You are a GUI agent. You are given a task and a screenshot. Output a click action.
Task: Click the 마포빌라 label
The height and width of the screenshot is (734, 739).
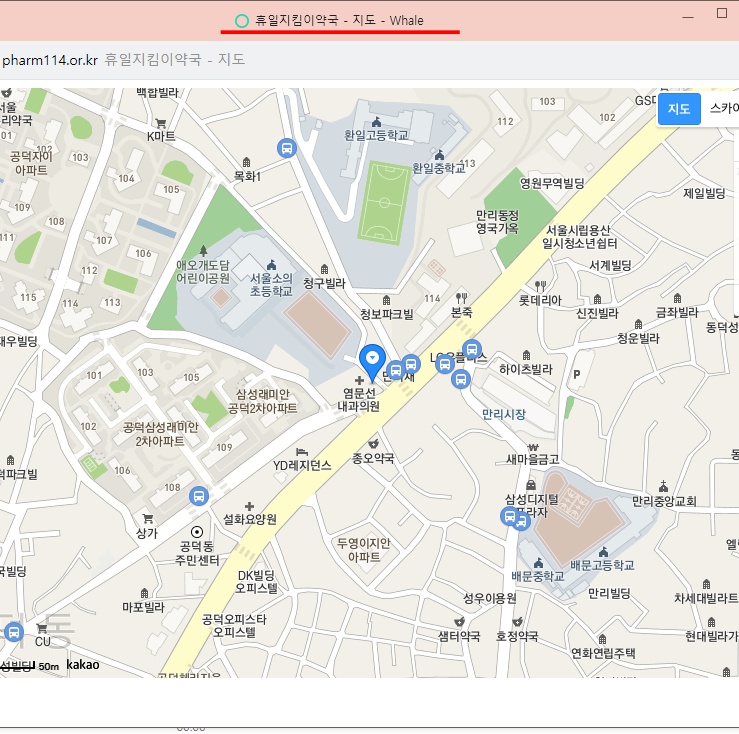pos(143,607)
